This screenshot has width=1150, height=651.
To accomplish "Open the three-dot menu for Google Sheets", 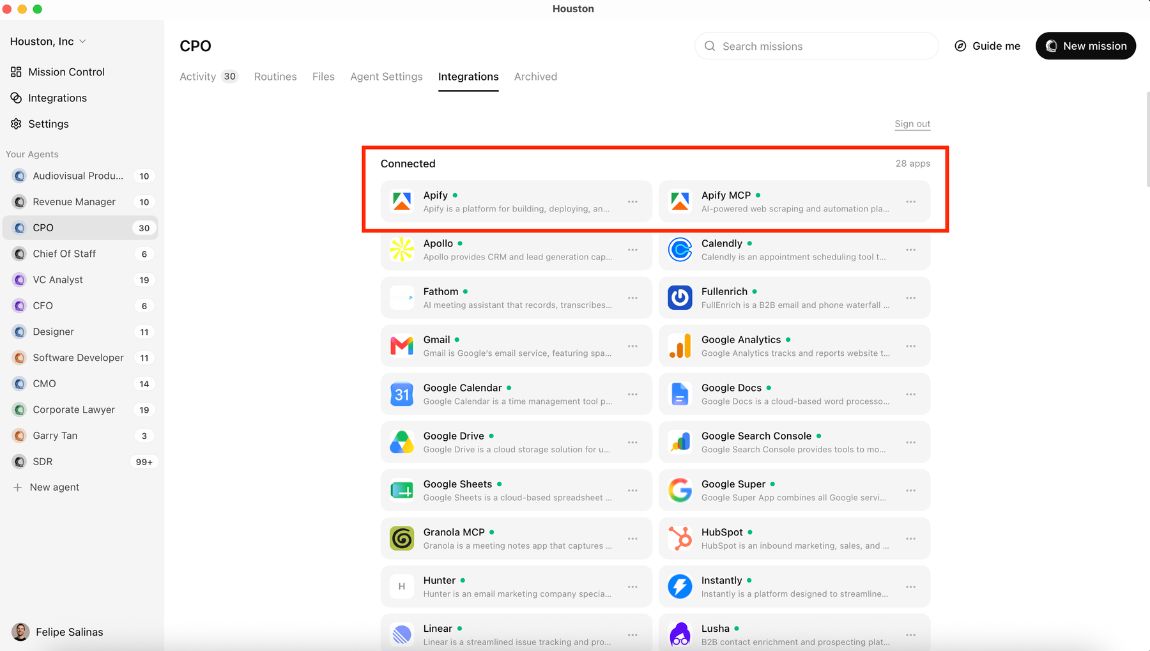I will (632, 490).
